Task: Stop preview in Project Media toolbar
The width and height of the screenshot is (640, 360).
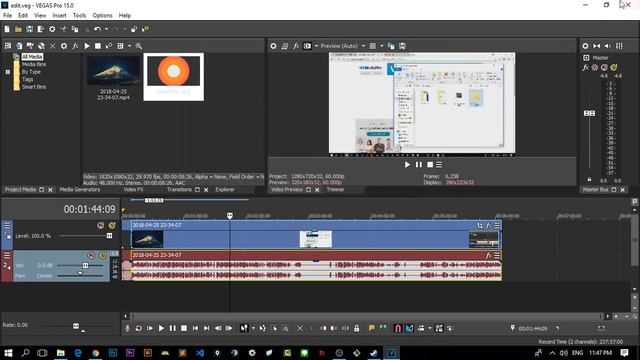Action: tap(98, 46)
